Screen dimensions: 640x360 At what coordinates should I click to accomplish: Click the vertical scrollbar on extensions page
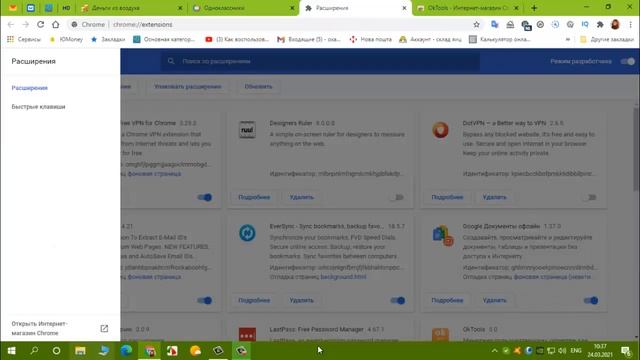point(637,149)
